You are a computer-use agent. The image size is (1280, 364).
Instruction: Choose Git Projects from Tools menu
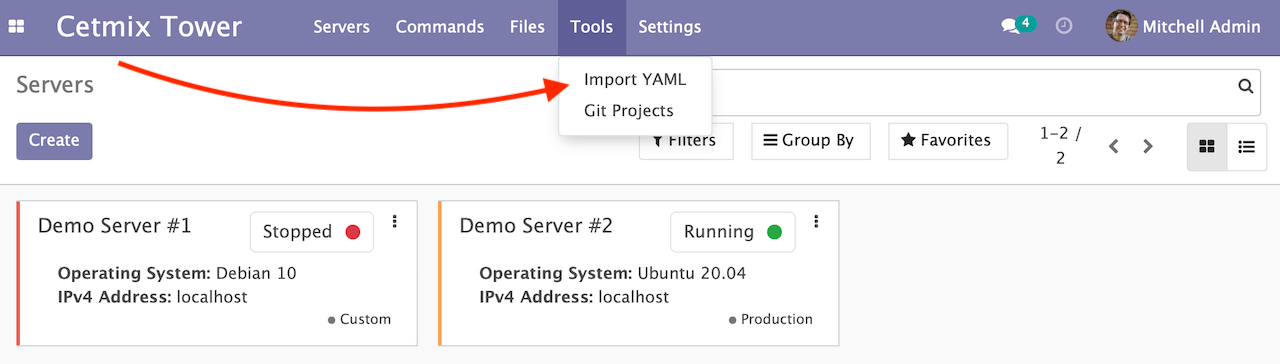click(x=629, y=111)
